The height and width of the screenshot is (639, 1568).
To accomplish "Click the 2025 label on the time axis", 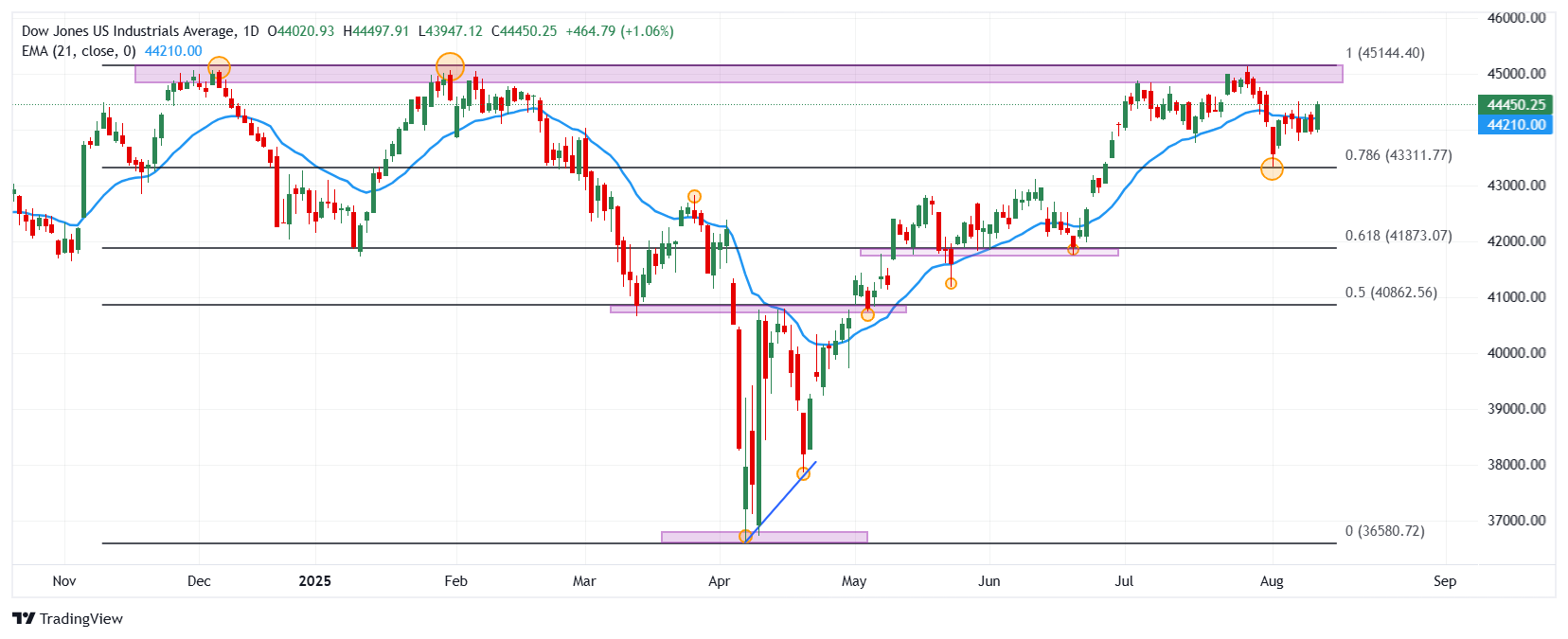I will (x=315, y=581).
